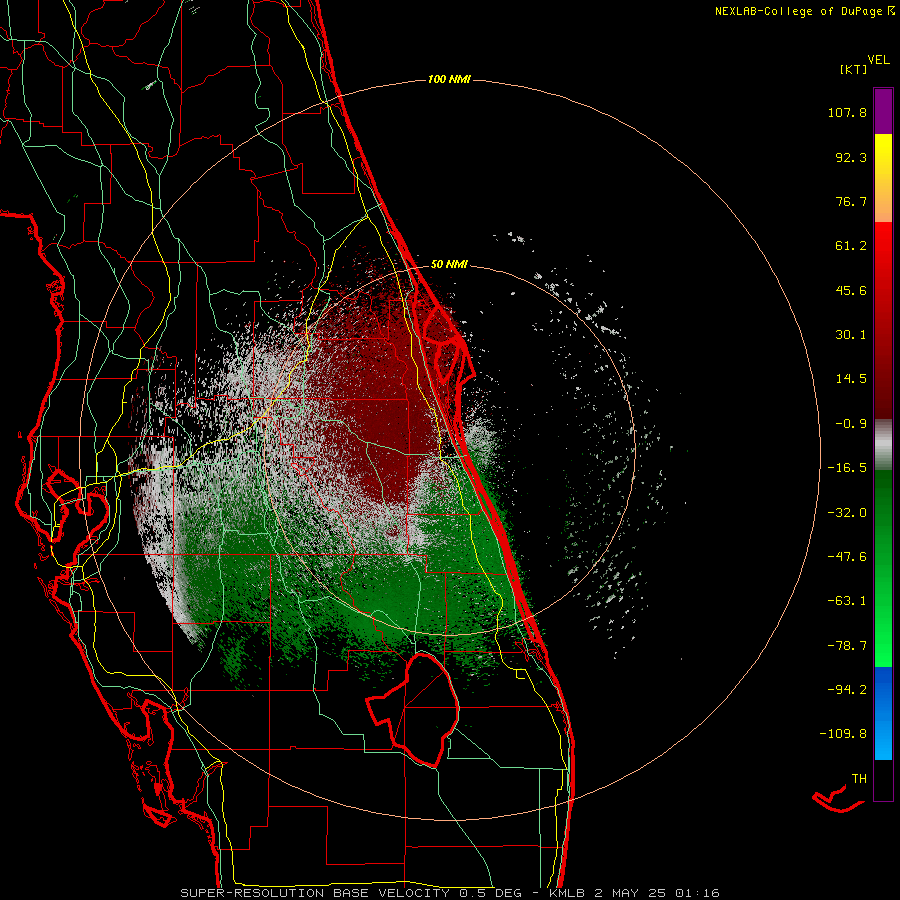
Task: Click the -94.2 legend value
Action: 847,689
